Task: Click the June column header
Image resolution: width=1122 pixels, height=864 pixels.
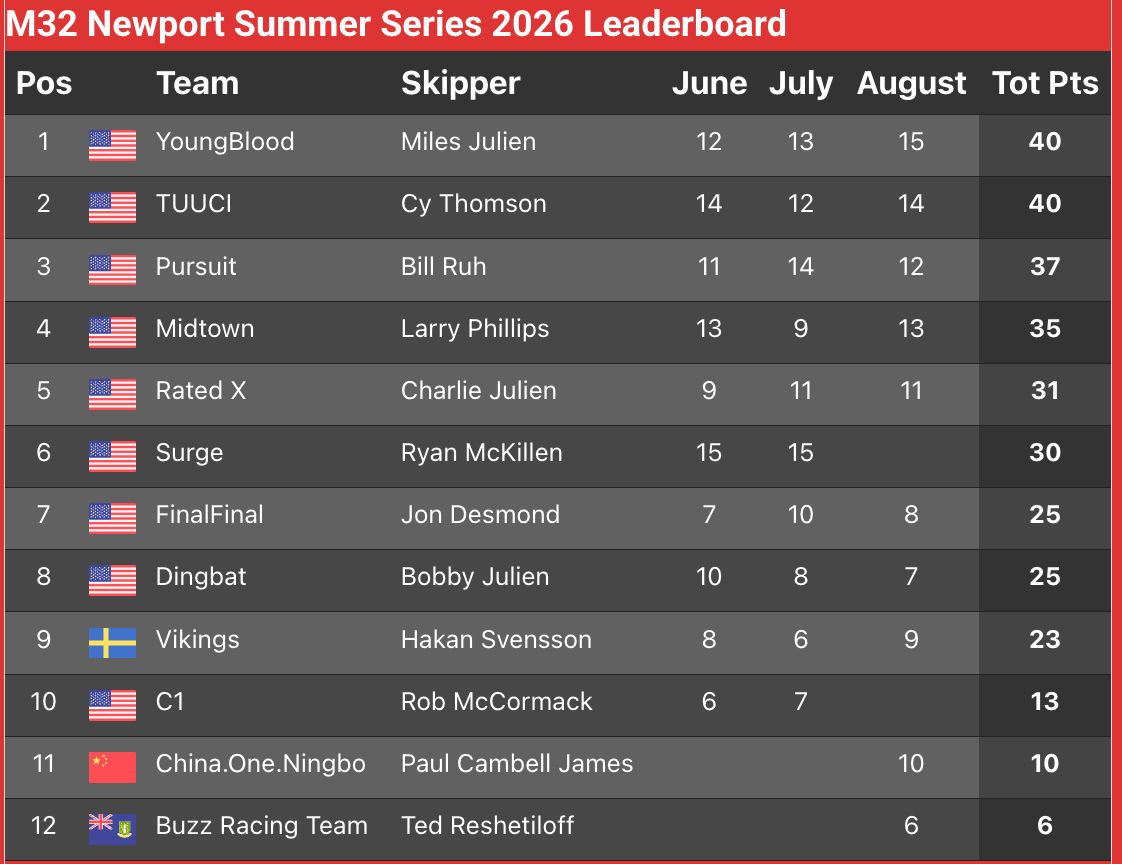Action: point(709,83)
